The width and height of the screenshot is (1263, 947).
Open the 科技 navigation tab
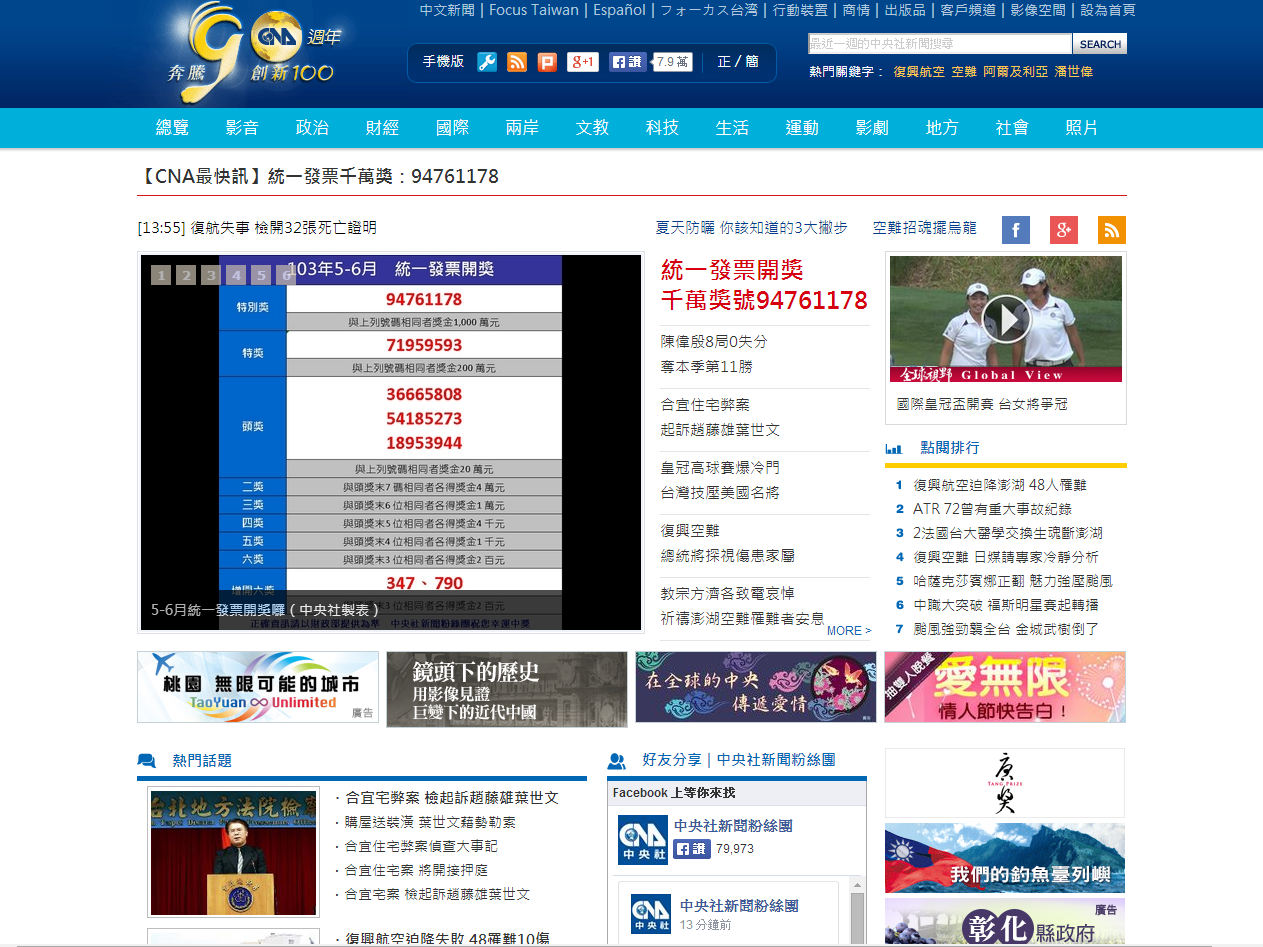pyautogui.click(x=662, y=128)
